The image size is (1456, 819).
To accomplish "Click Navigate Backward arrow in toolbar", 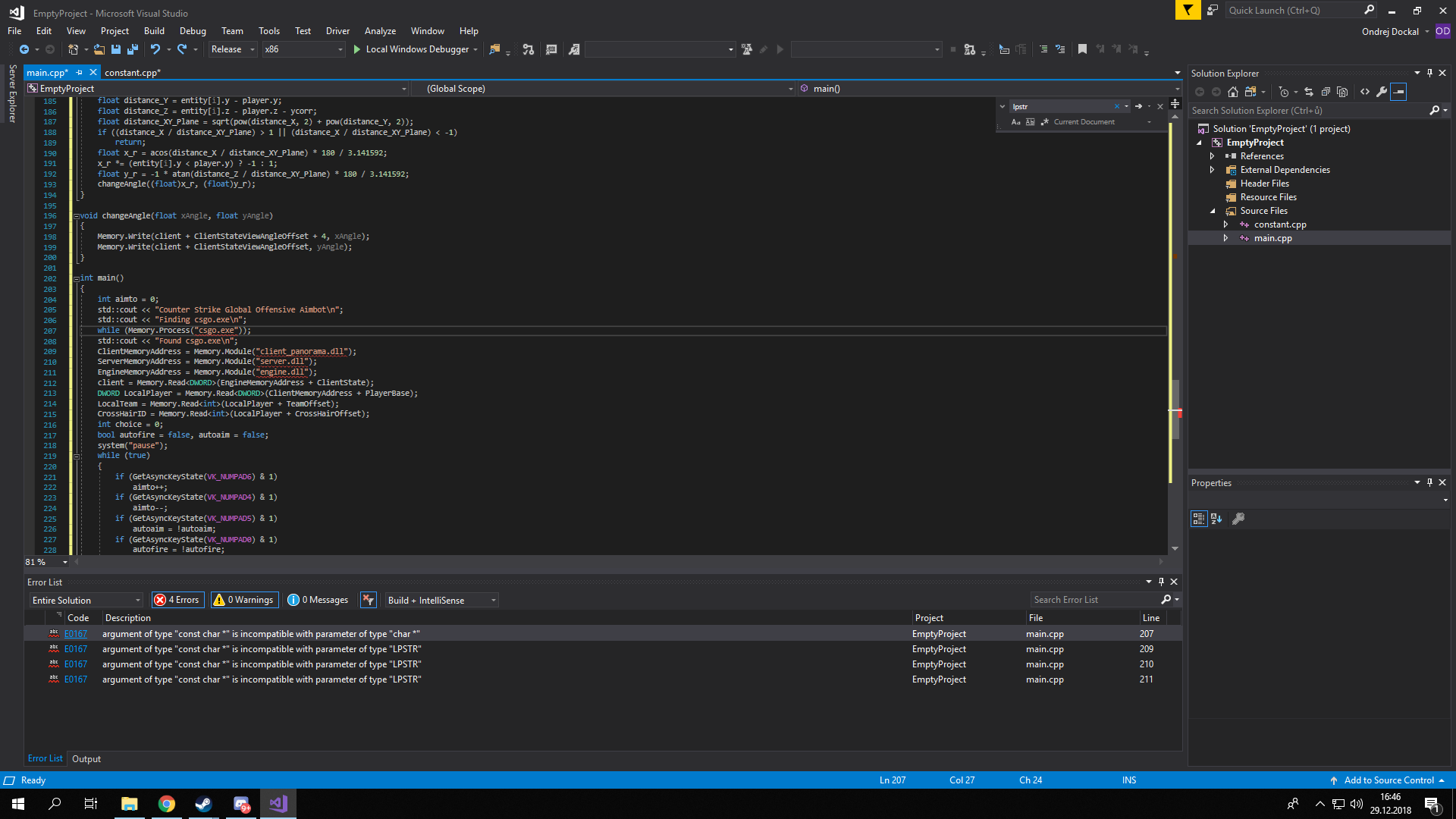I will [23, 49].
